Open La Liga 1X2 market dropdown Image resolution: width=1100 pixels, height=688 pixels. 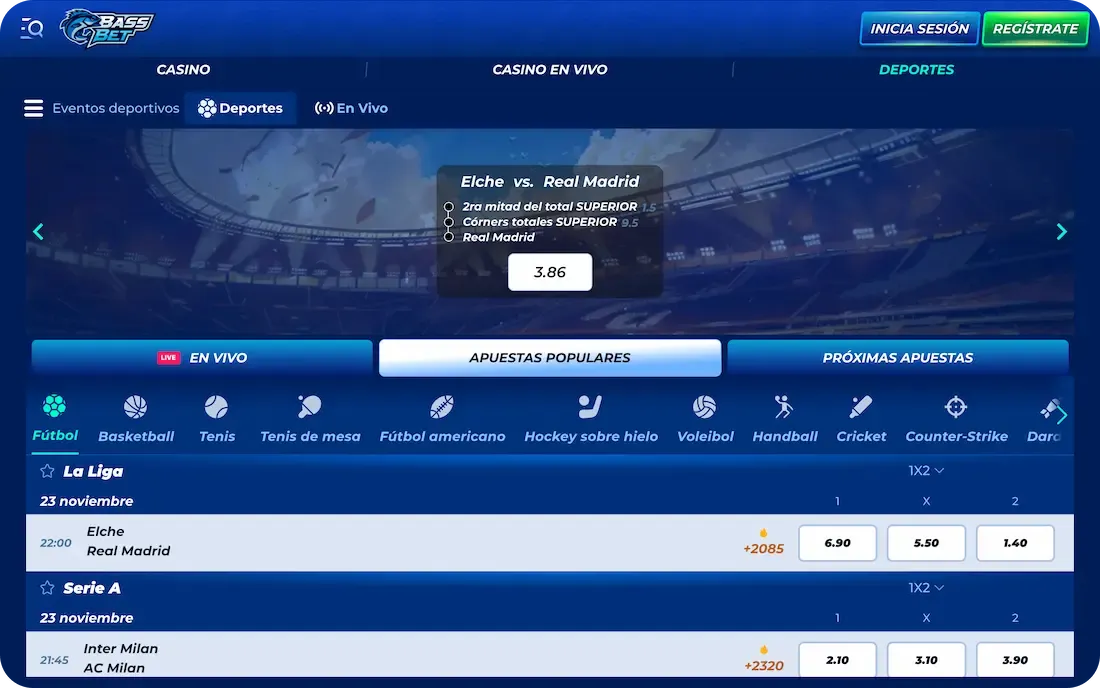click(926, 471)
